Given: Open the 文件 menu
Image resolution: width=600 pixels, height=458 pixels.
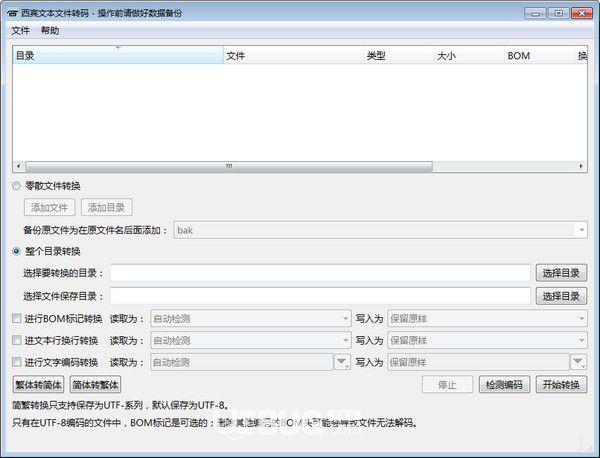Looking at the screenshot, I should coord(20,31).
